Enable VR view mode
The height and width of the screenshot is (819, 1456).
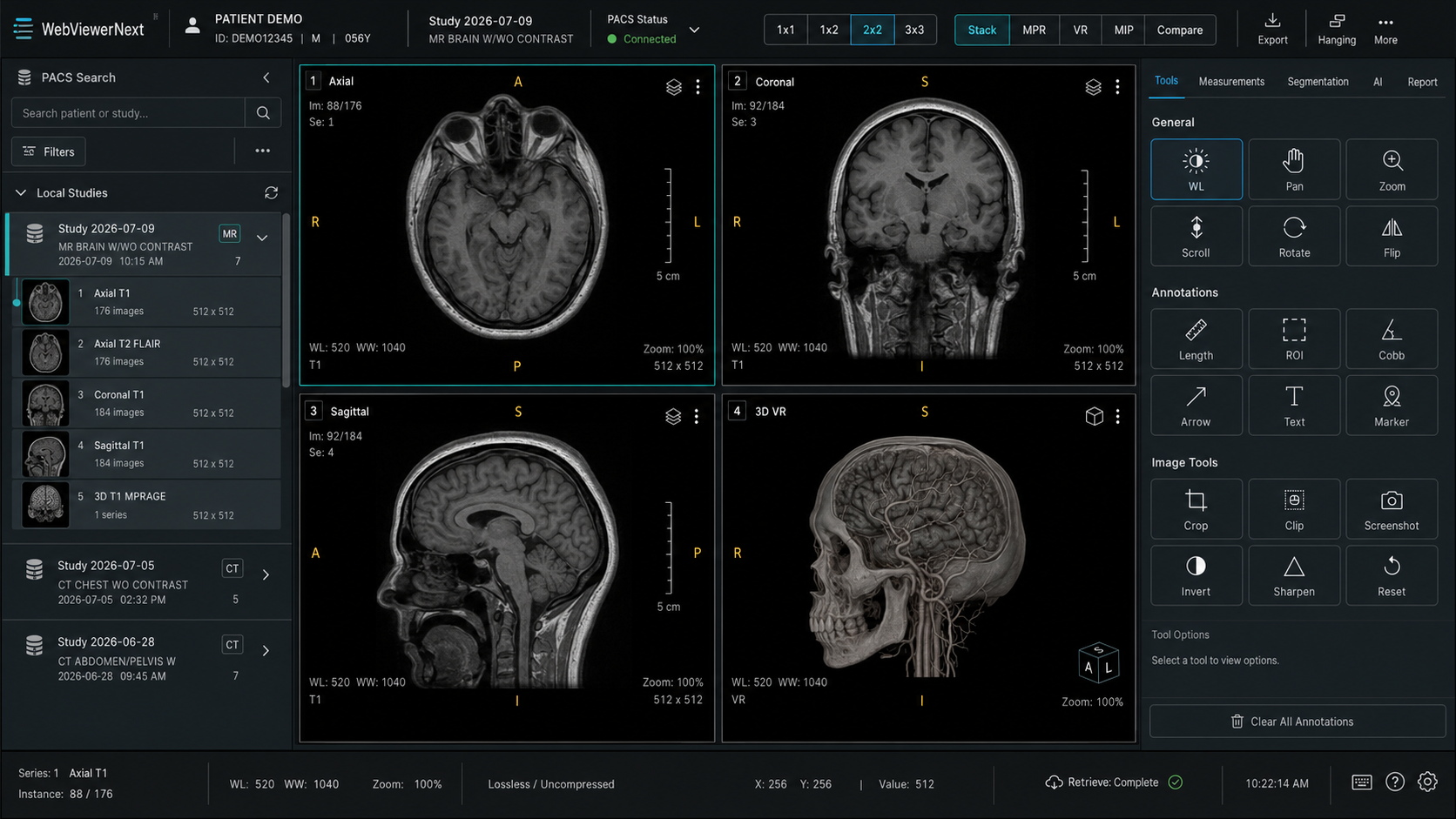pos(1080,30)
